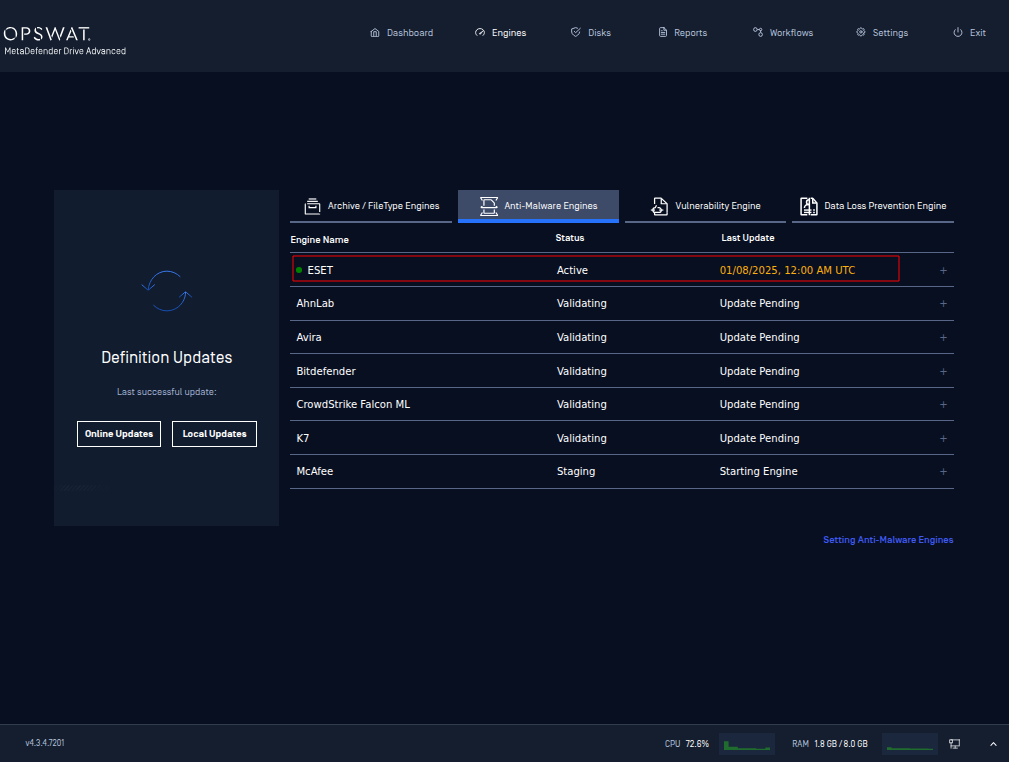Click the Engines gauge icon

coord(480,32)
